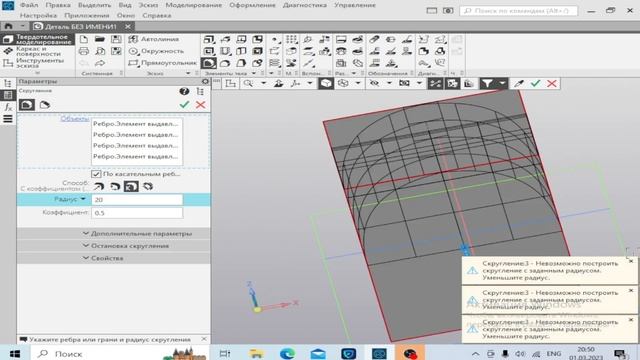The height and width of the screenshot is (360, 640).
Task: Open the home tab icon
Action: 8,26
